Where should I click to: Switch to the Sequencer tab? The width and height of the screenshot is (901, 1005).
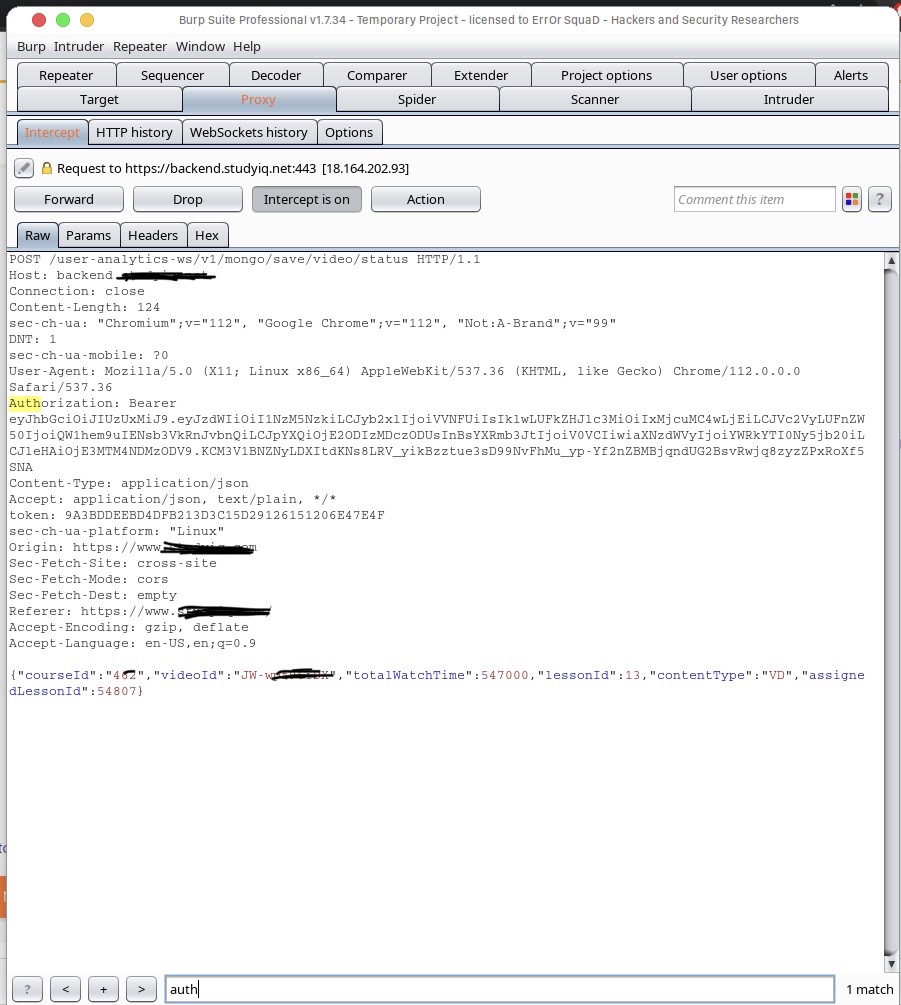click(172, 75)
